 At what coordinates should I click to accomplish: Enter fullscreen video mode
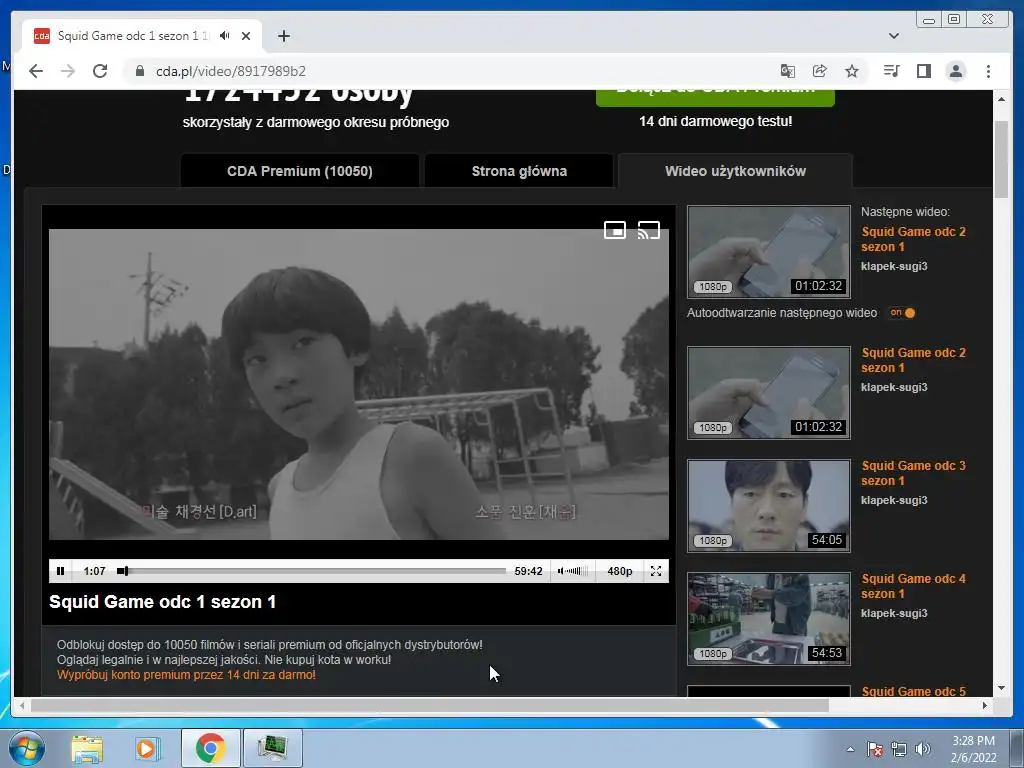656,571
